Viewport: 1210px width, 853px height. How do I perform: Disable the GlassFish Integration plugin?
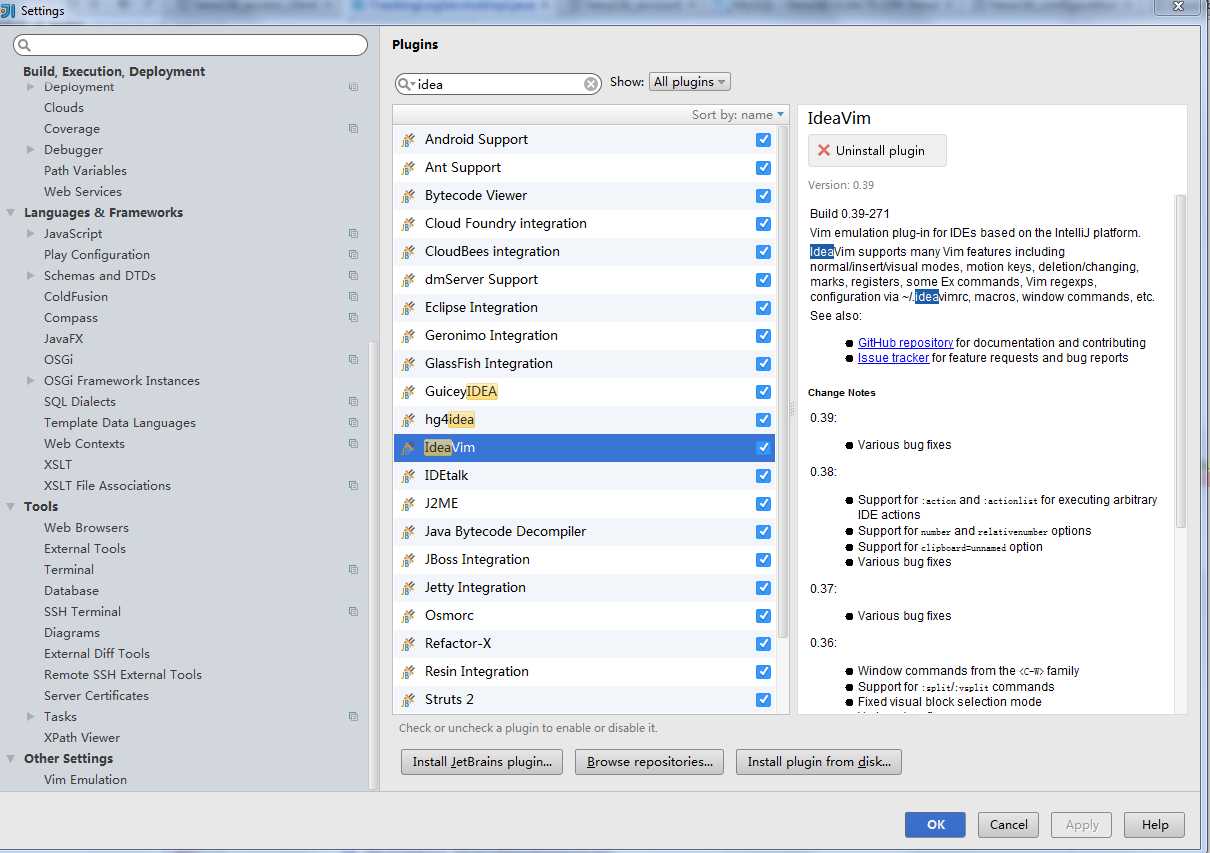pos(764,364)
